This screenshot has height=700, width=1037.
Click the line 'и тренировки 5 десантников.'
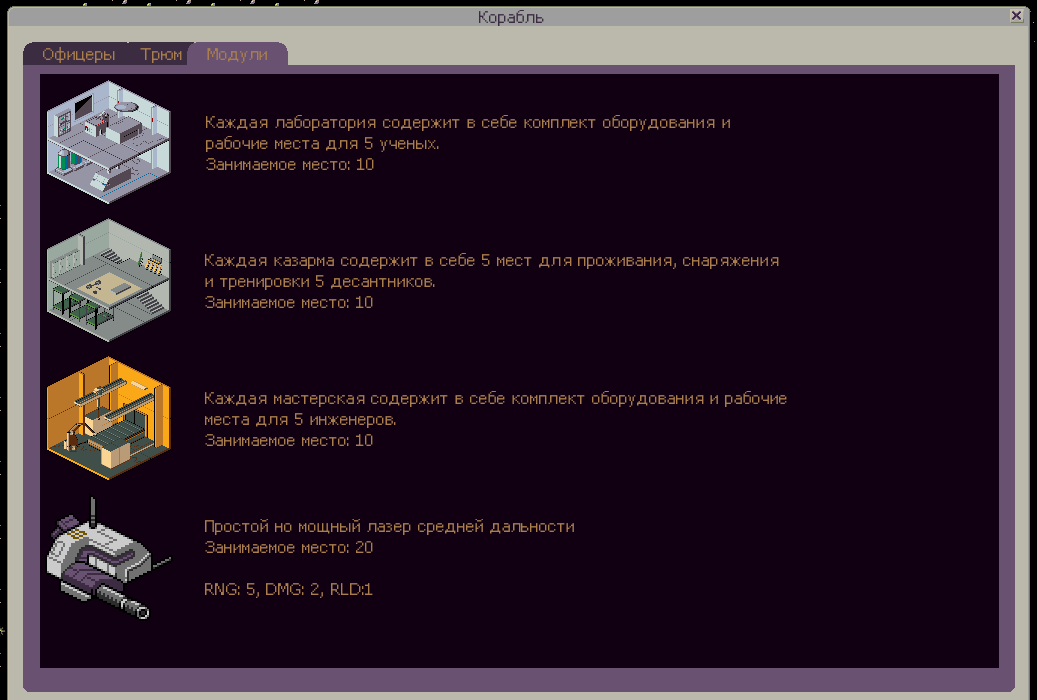coord(319,282)
